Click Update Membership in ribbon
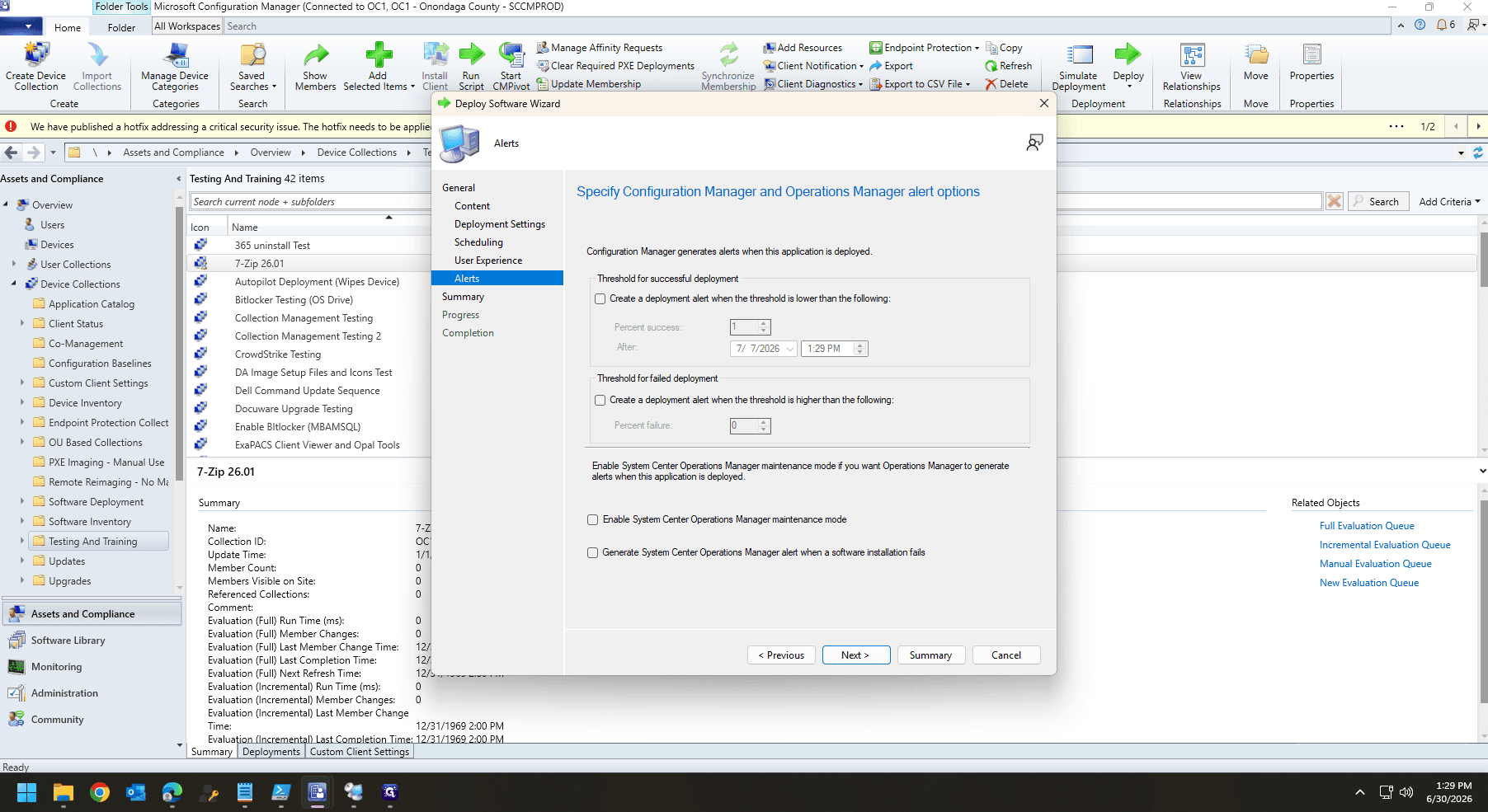Image resolution: width=1488 pixels, height=812 pixels. [589, 84]
